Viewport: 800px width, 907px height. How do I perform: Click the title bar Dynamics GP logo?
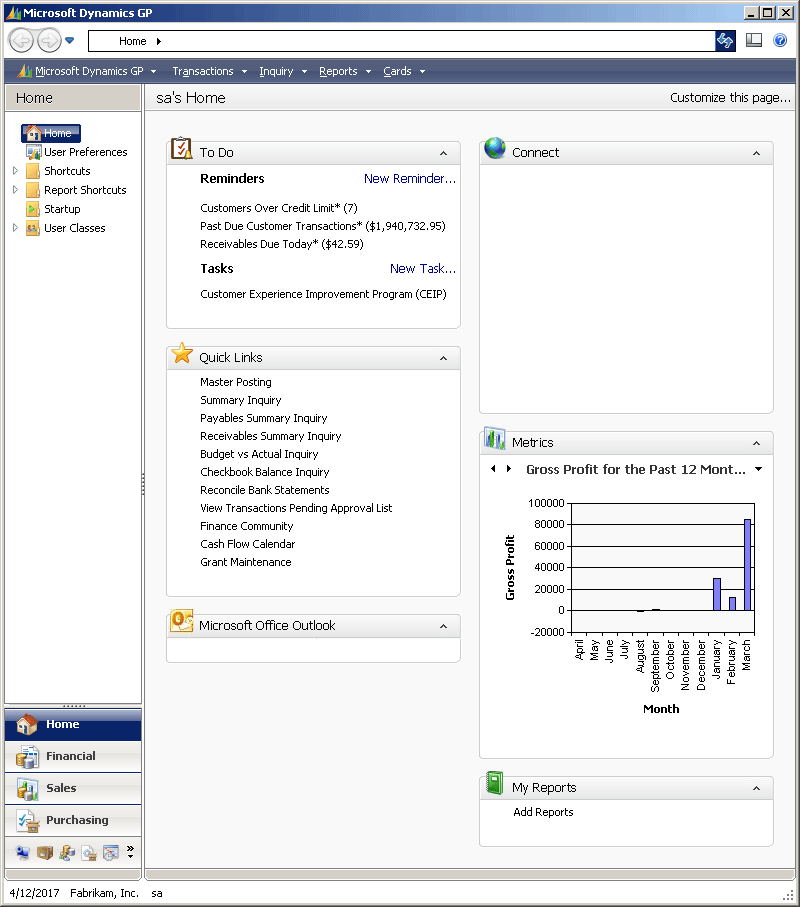click(x=13, y=13)
